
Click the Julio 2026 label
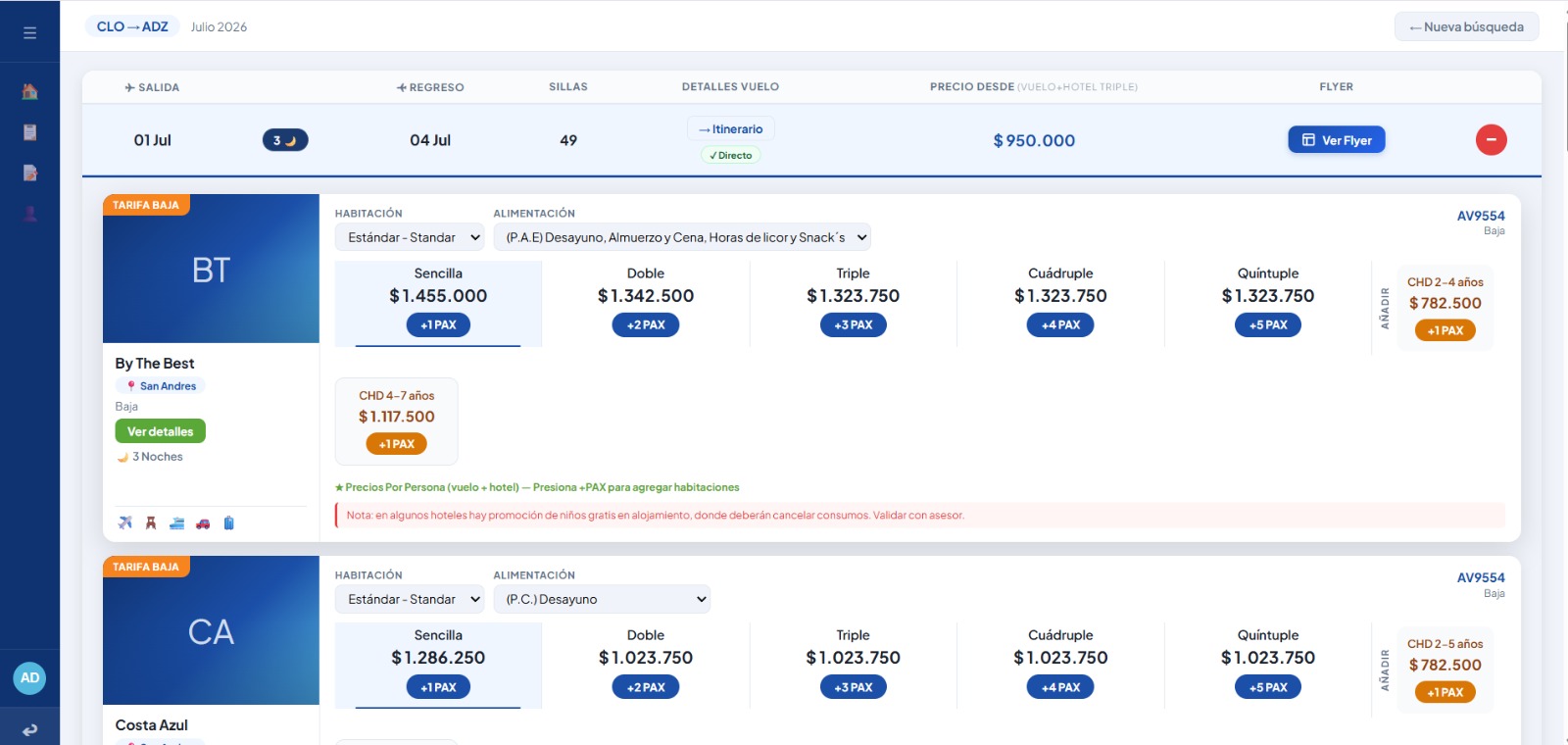tap(219, 27)
